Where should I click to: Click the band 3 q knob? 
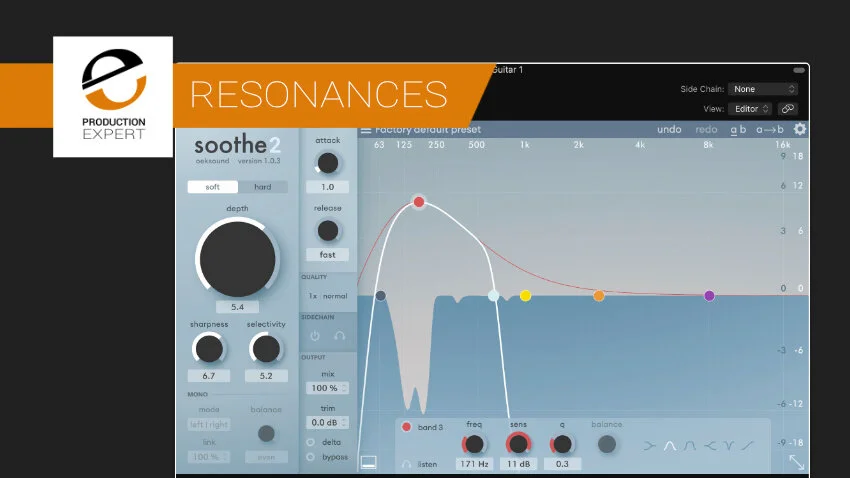point(562,444)
